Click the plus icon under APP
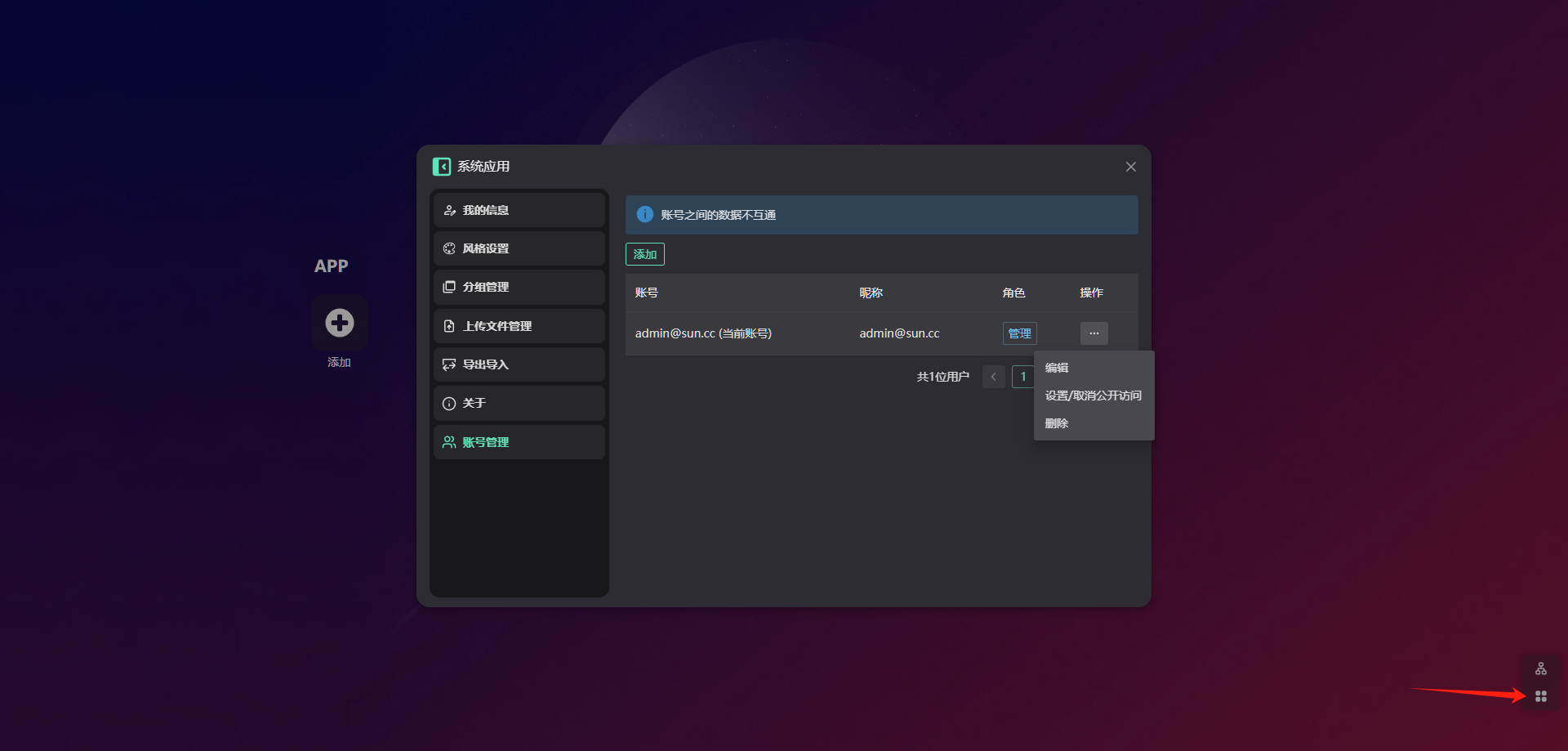The height and width of the screenshot is (751, 1568). pos(340,323)
